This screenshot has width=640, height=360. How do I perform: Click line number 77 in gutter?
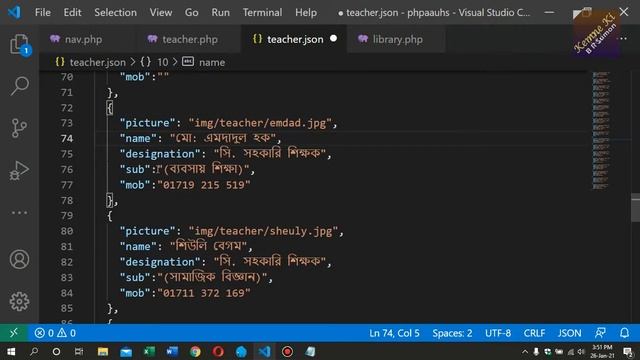pyautogui.click(x=67, y=185)
